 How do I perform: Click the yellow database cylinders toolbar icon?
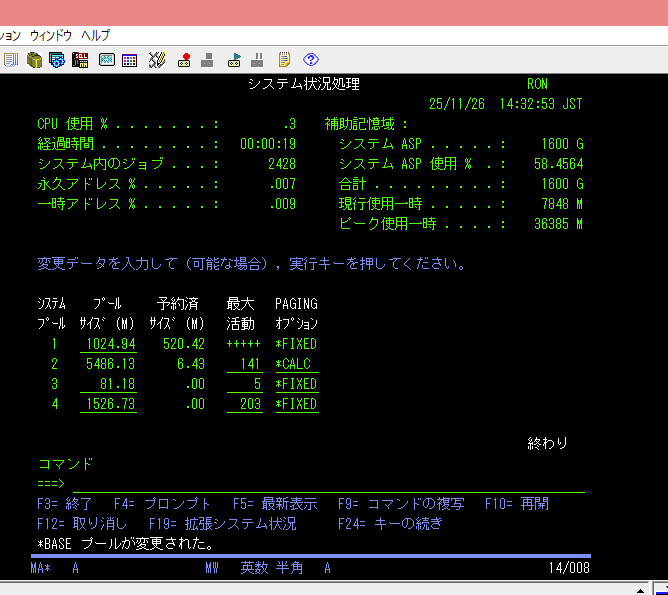34,60
